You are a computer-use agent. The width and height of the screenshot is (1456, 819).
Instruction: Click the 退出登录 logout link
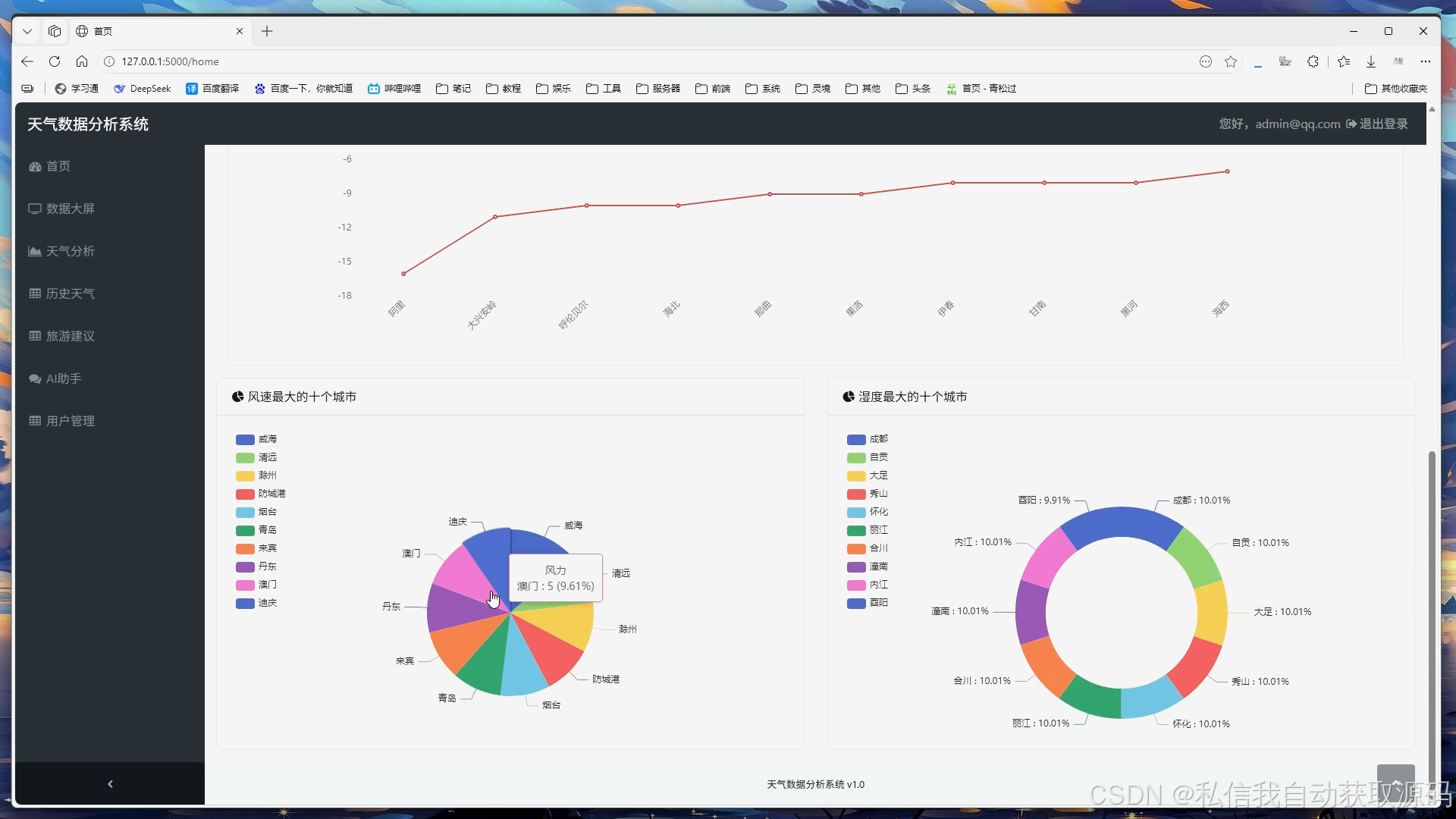coord(1377,124)
